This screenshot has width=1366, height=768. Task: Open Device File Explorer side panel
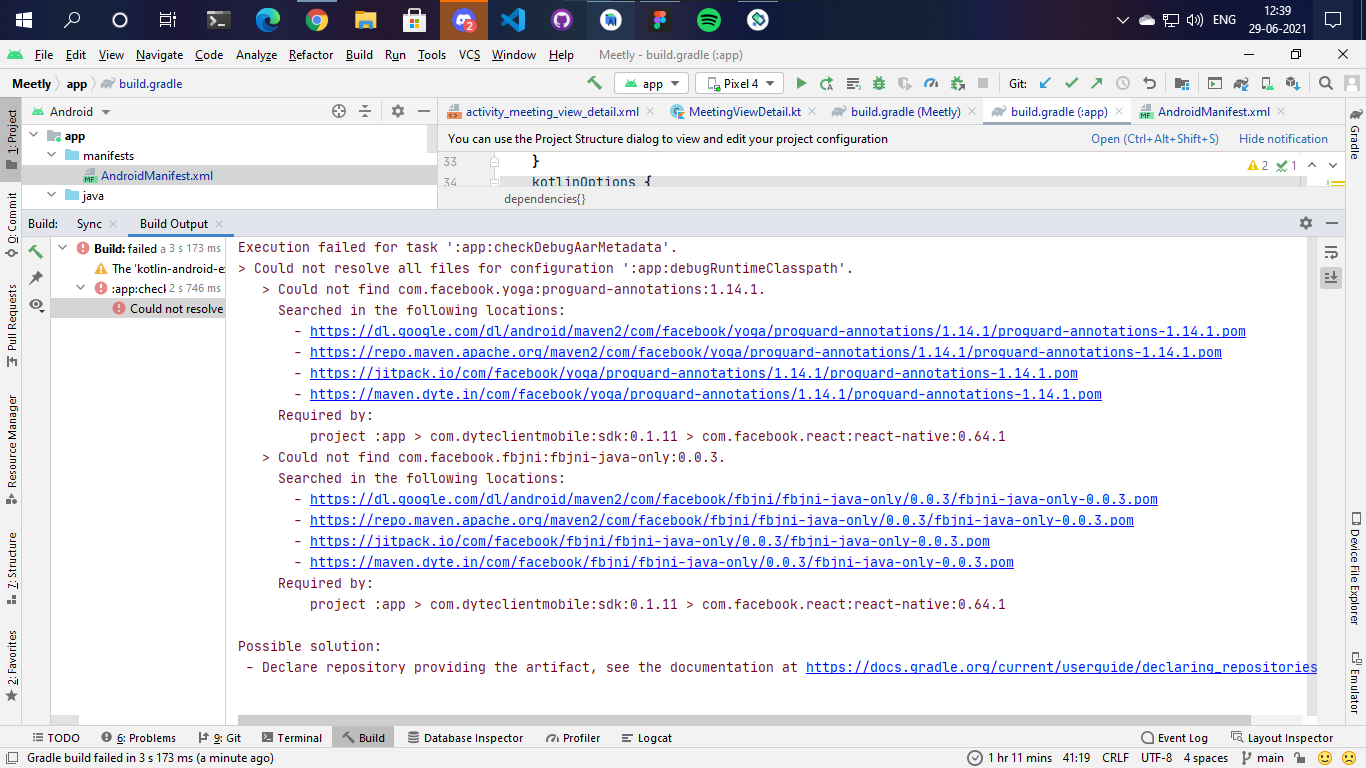pos(1355,568)
